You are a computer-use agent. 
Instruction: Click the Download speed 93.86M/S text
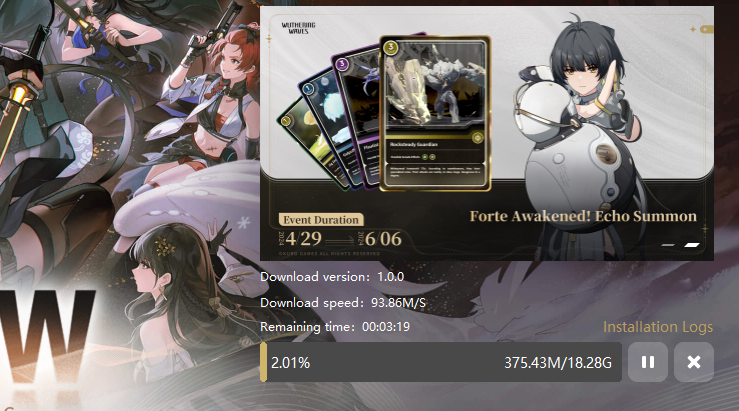point(343,303)
